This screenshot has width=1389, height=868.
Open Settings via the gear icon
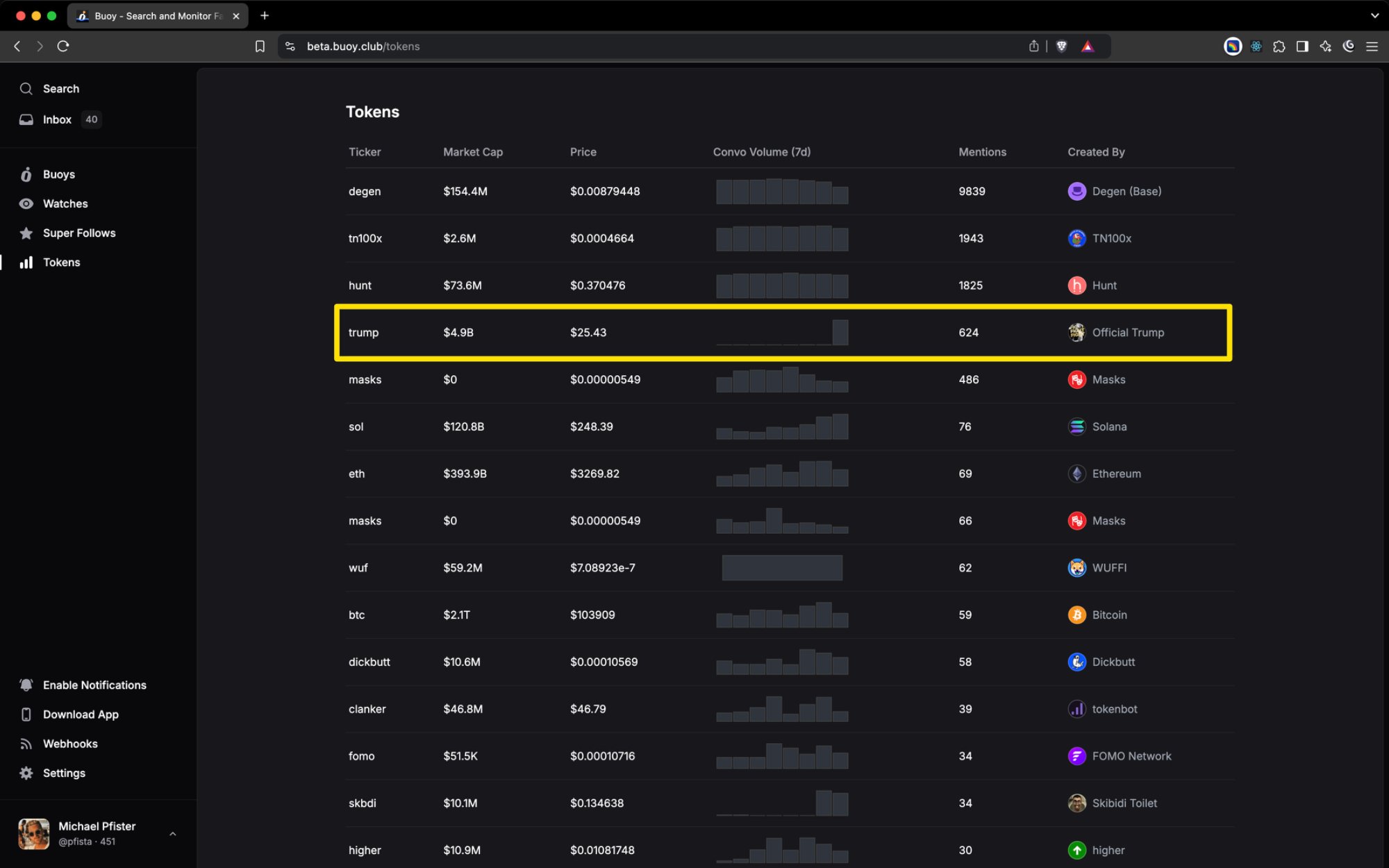click(26, 773)
